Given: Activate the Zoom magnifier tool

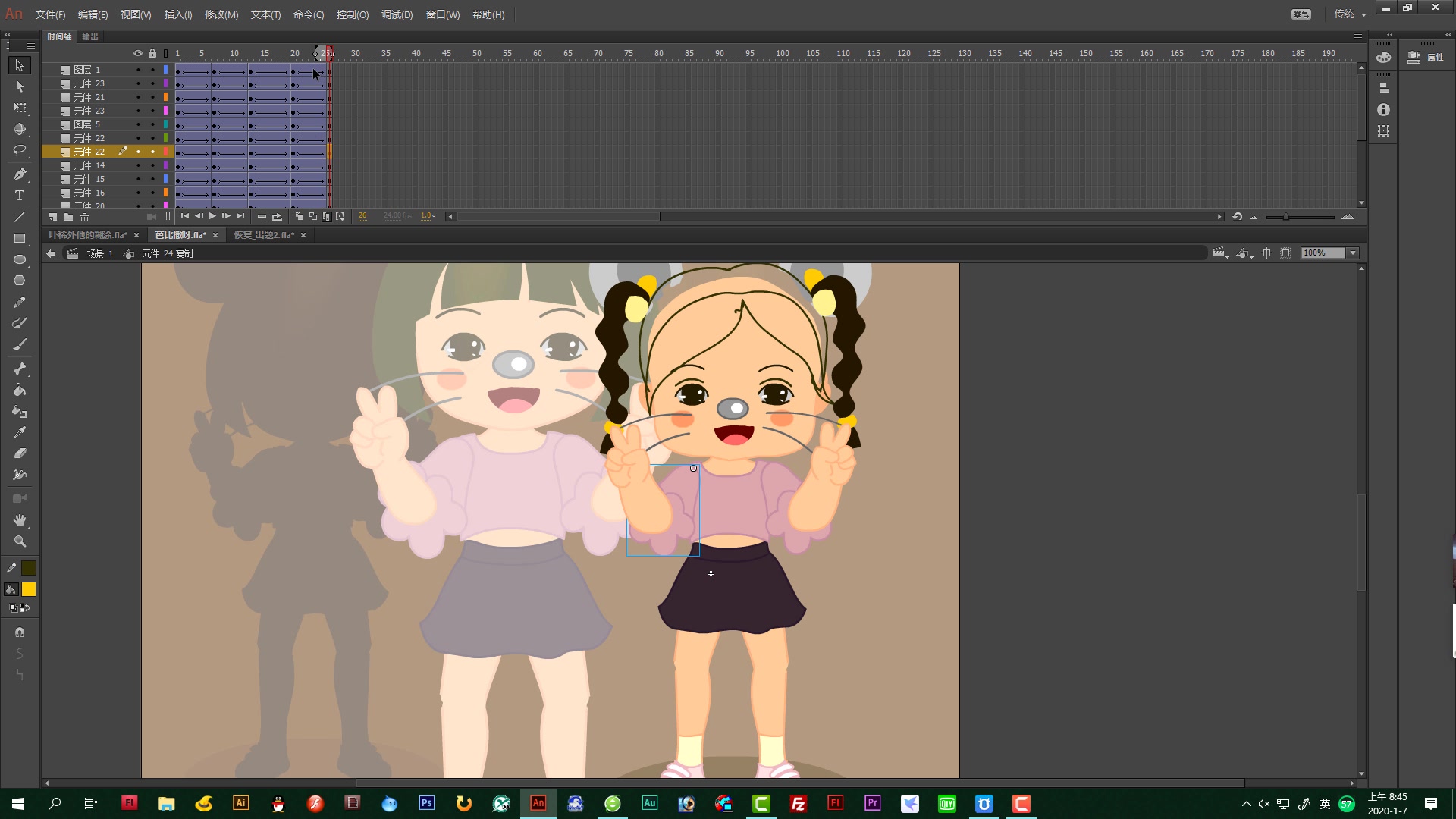Looking at the screenshot, I should pyautogui.click(x=20, y=541).
